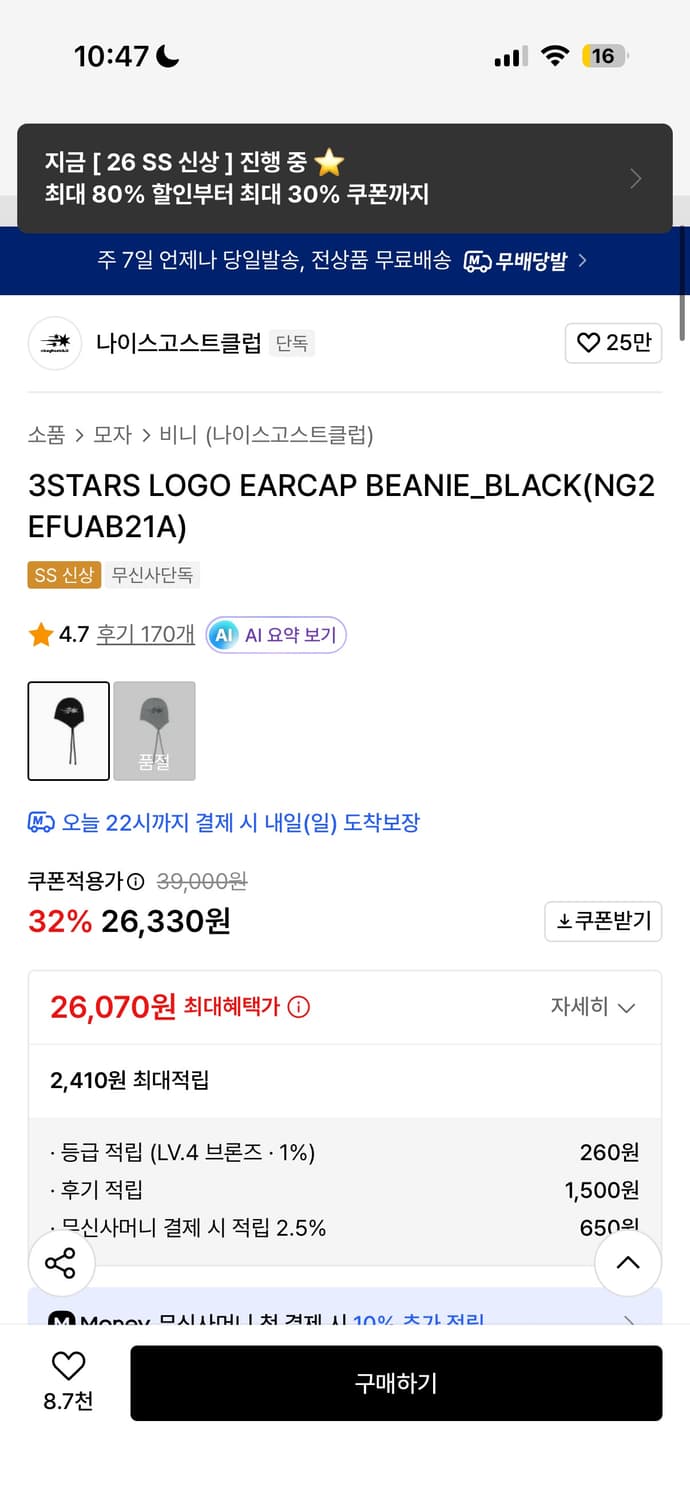Open the 후기 170개 reviews link

145,634
